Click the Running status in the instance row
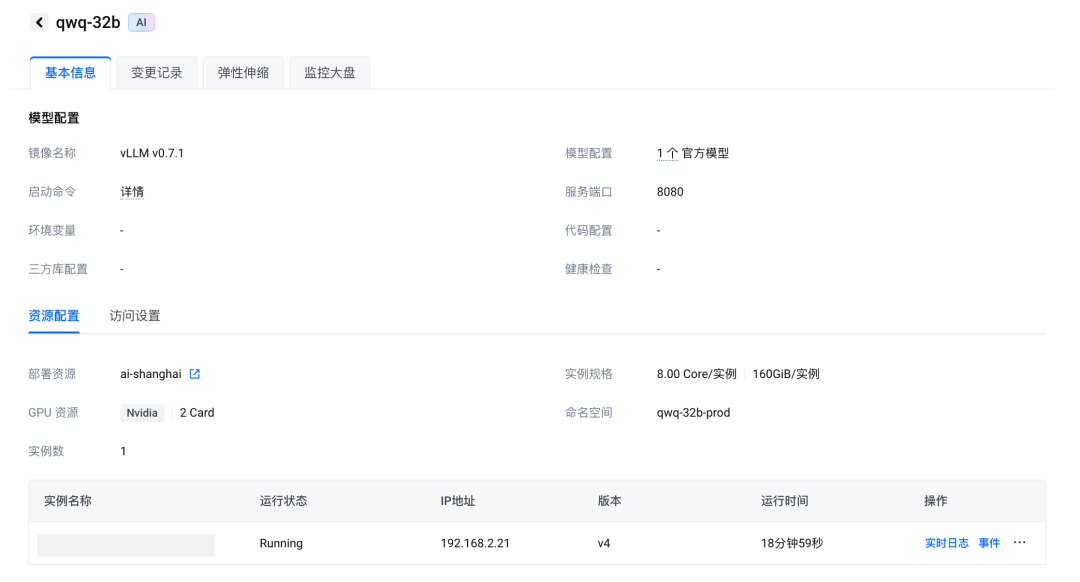 tap(281, 544)
